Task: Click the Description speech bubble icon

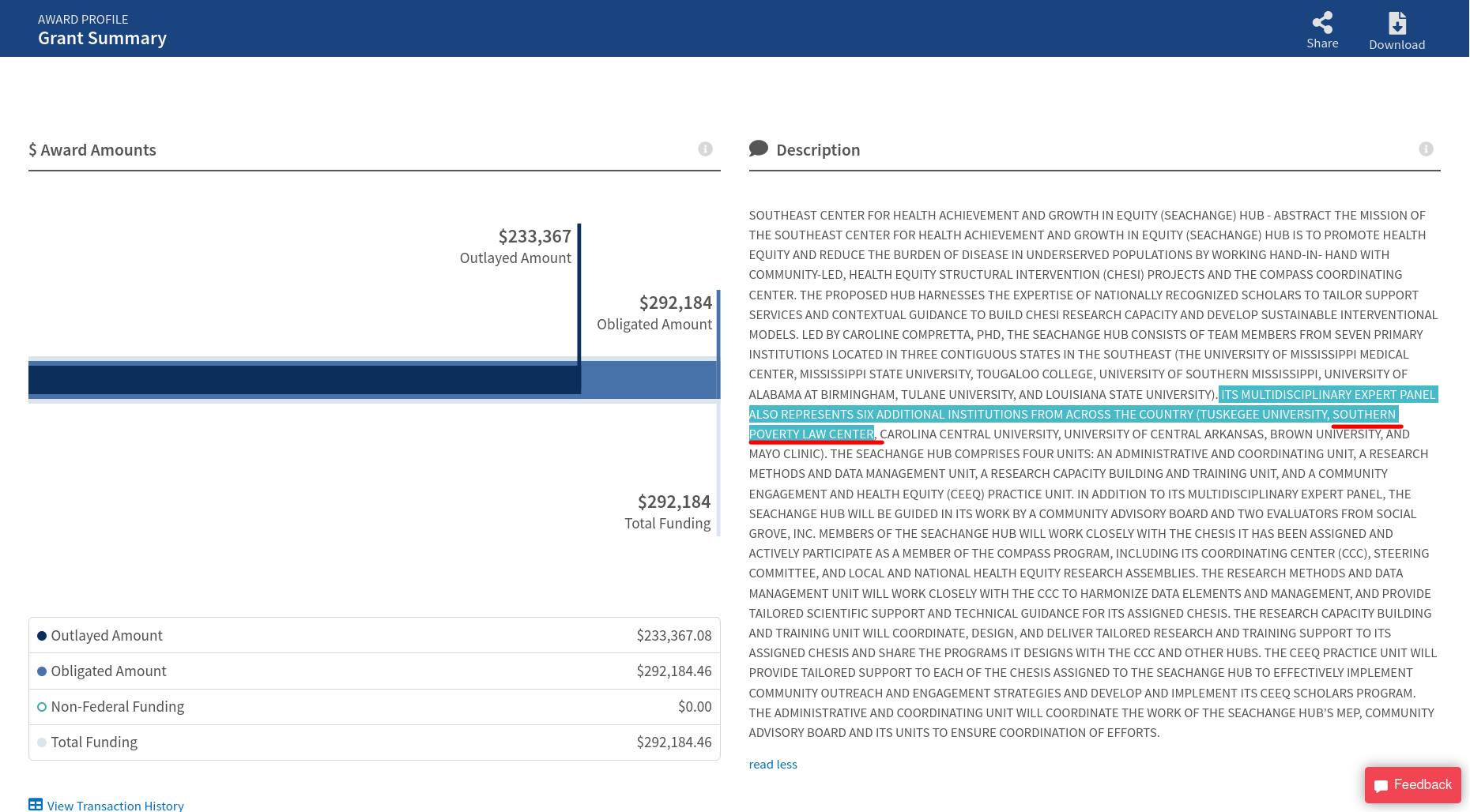Action: [759, 148]
